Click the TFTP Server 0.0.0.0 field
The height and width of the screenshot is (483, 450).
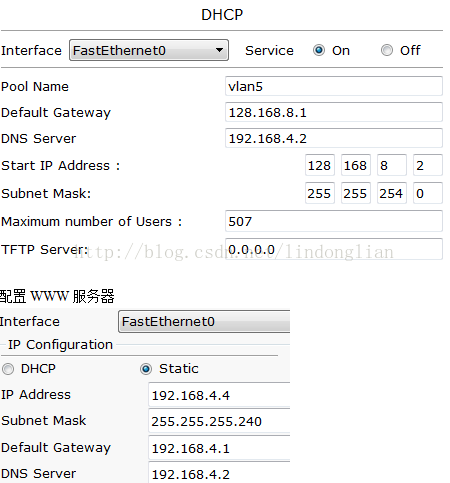point(334,249)
